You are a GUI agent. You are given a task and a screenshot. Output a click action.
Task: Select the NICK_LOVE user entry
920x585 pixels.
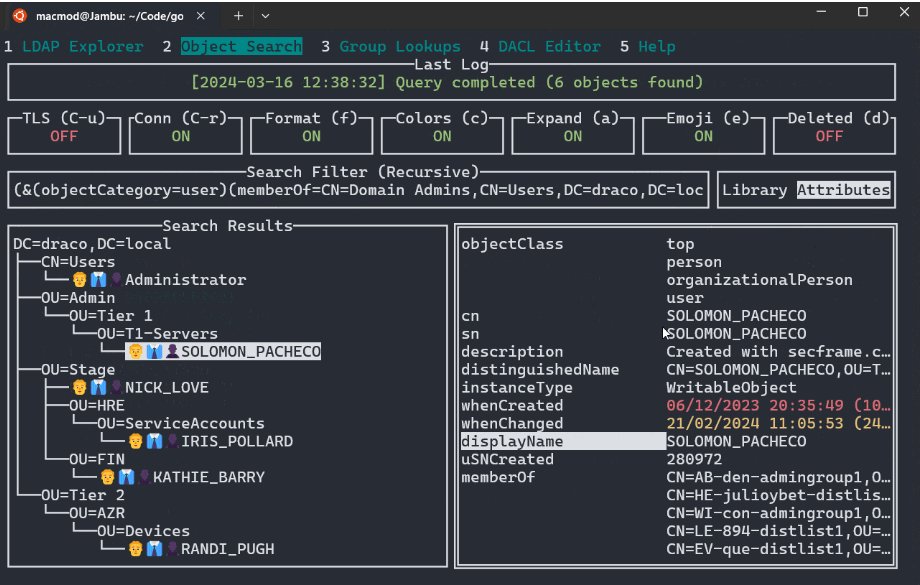click(167, 387)
